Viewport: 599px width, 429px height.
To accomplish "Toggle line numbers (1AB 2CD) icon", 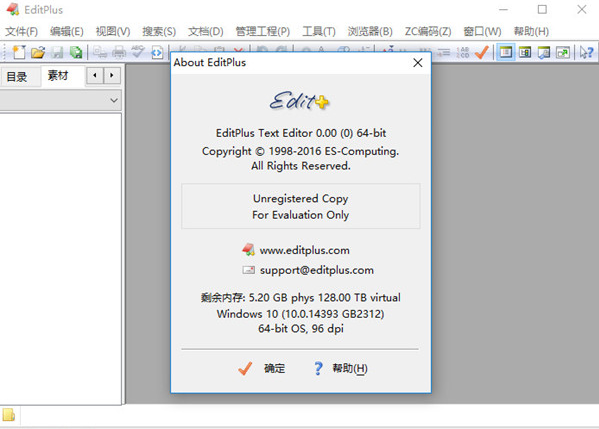I will point(462,52).
